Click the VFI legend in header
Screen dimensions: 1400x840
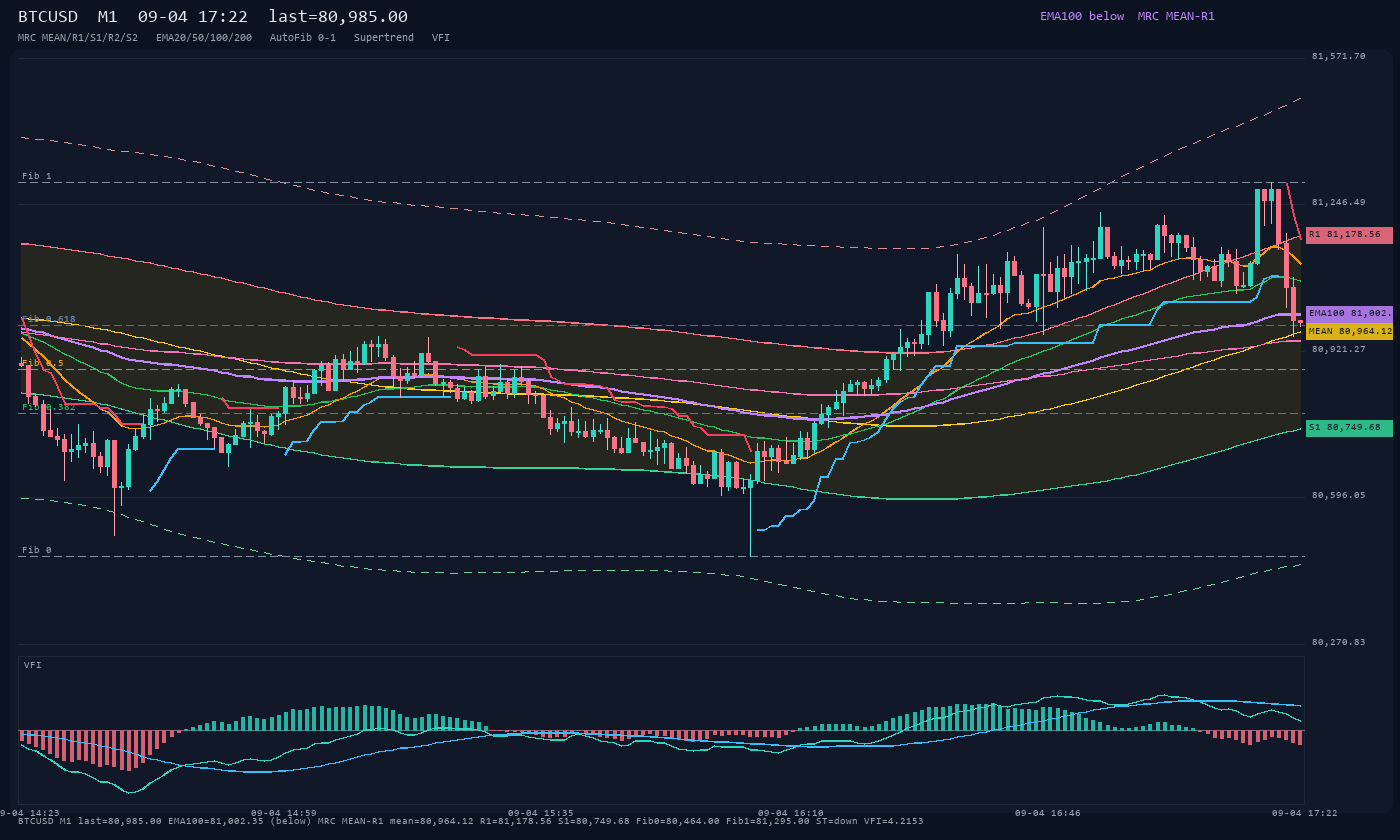pos(441,37)
